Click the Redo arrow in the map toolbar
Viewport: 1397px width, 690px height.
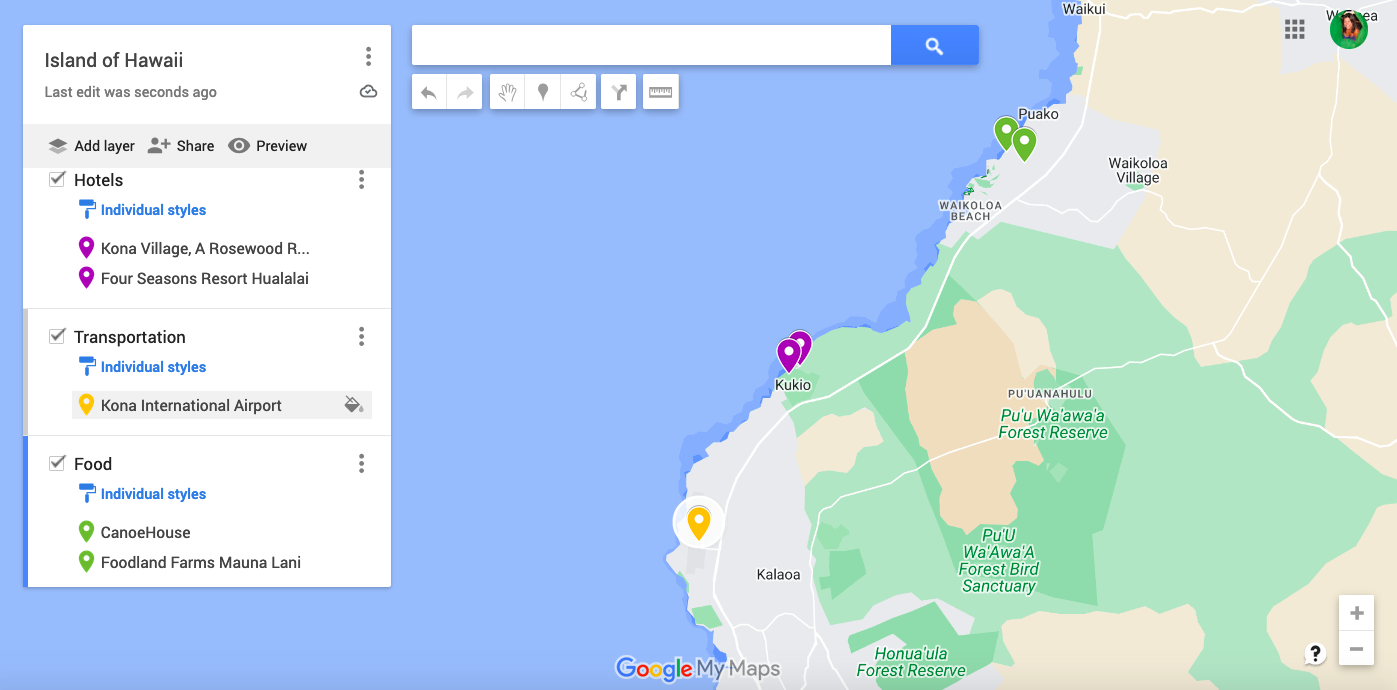tap(464, 91)
